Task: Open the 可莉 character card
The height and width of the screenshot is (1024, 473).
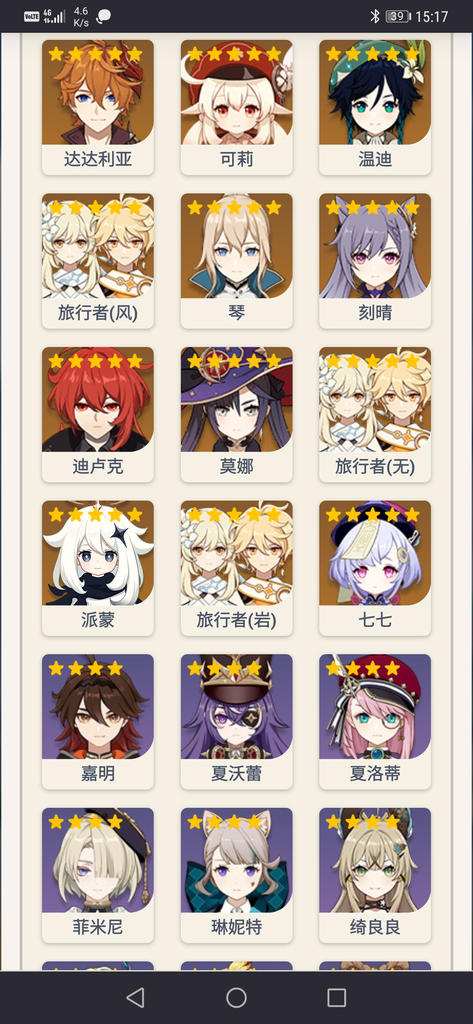Action: pyautogui.click(x=236, y=107)
